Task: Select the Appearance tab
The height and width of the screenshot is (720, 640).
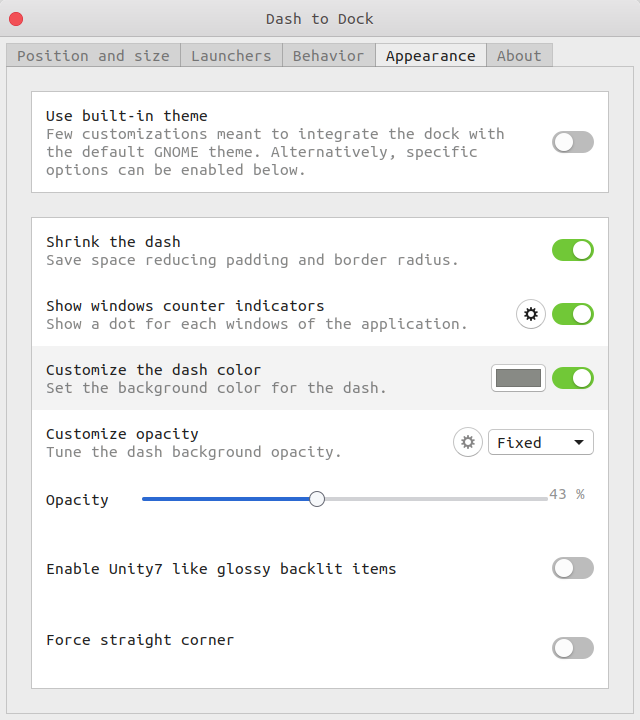Action: (x=431, y=56)
